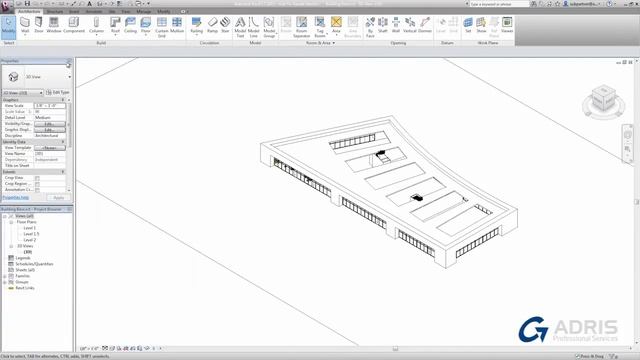
Task: Start the Model Text tool
Action: pyautogui.click(x=240, y=27)
